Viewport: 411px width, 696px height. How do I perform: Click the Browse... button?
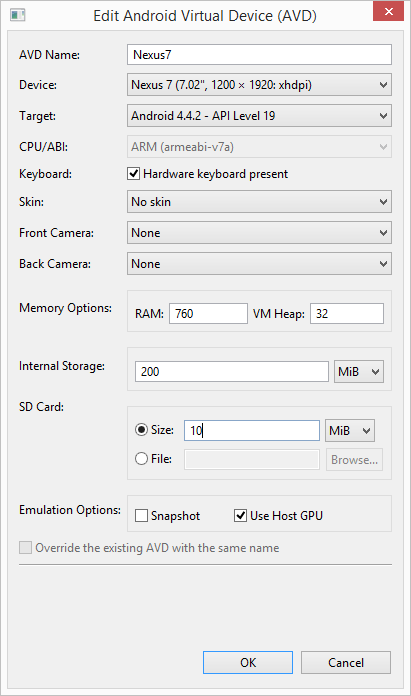click(354, 460)
